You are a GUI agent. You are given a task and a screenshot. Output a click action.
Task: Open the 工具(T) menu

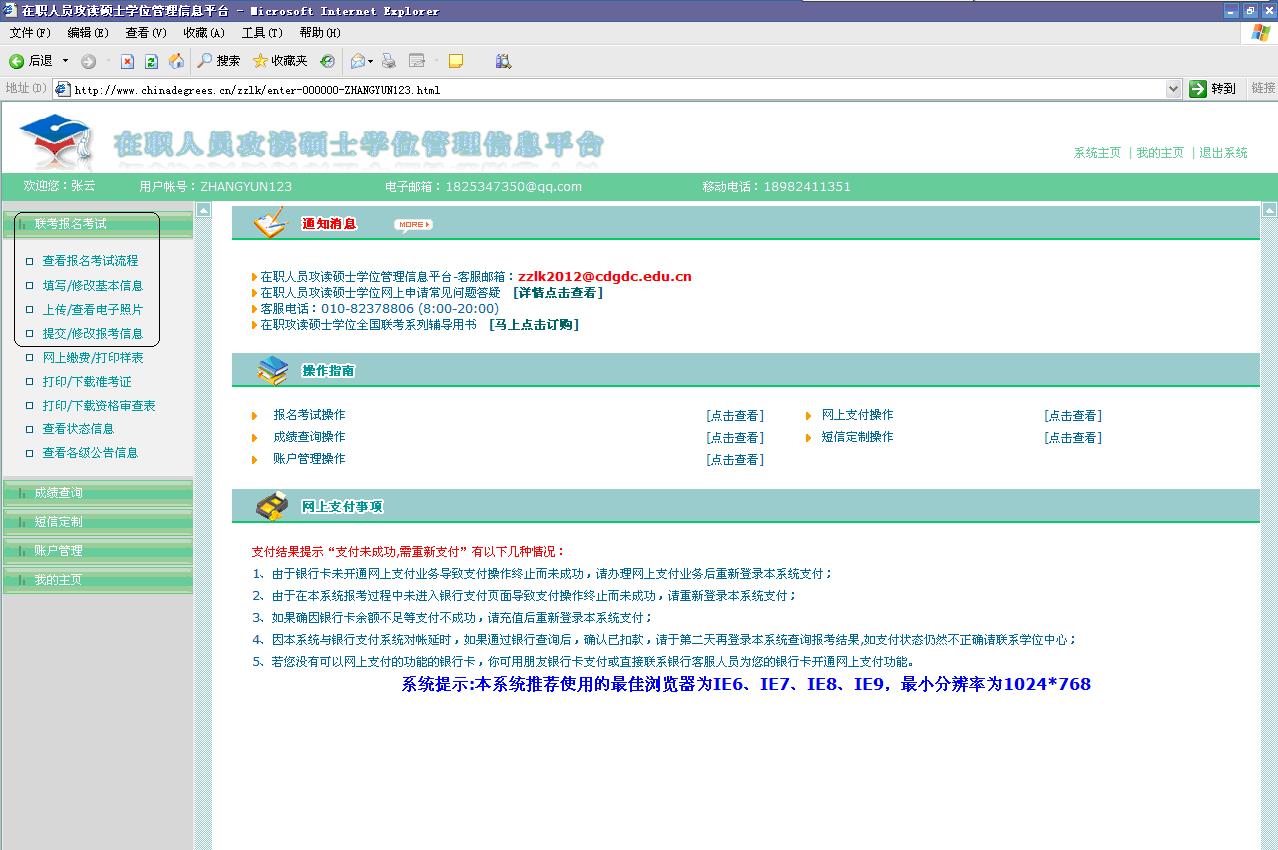[x=262, y=33]
